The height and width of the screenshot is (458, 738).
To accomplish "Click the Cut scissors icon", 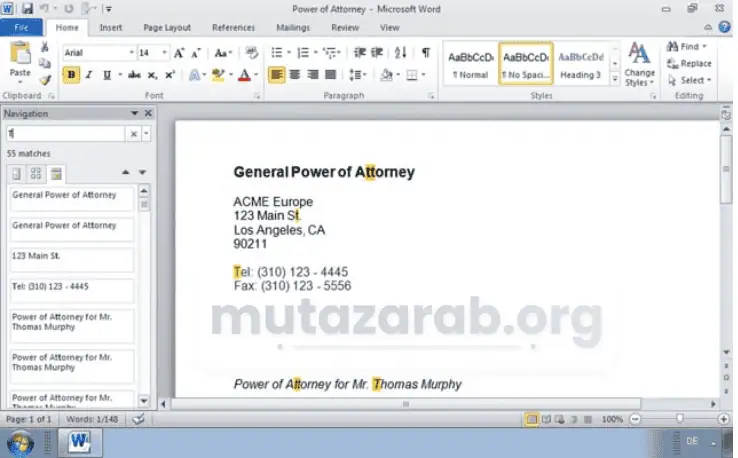I will (x=45, y=47).
